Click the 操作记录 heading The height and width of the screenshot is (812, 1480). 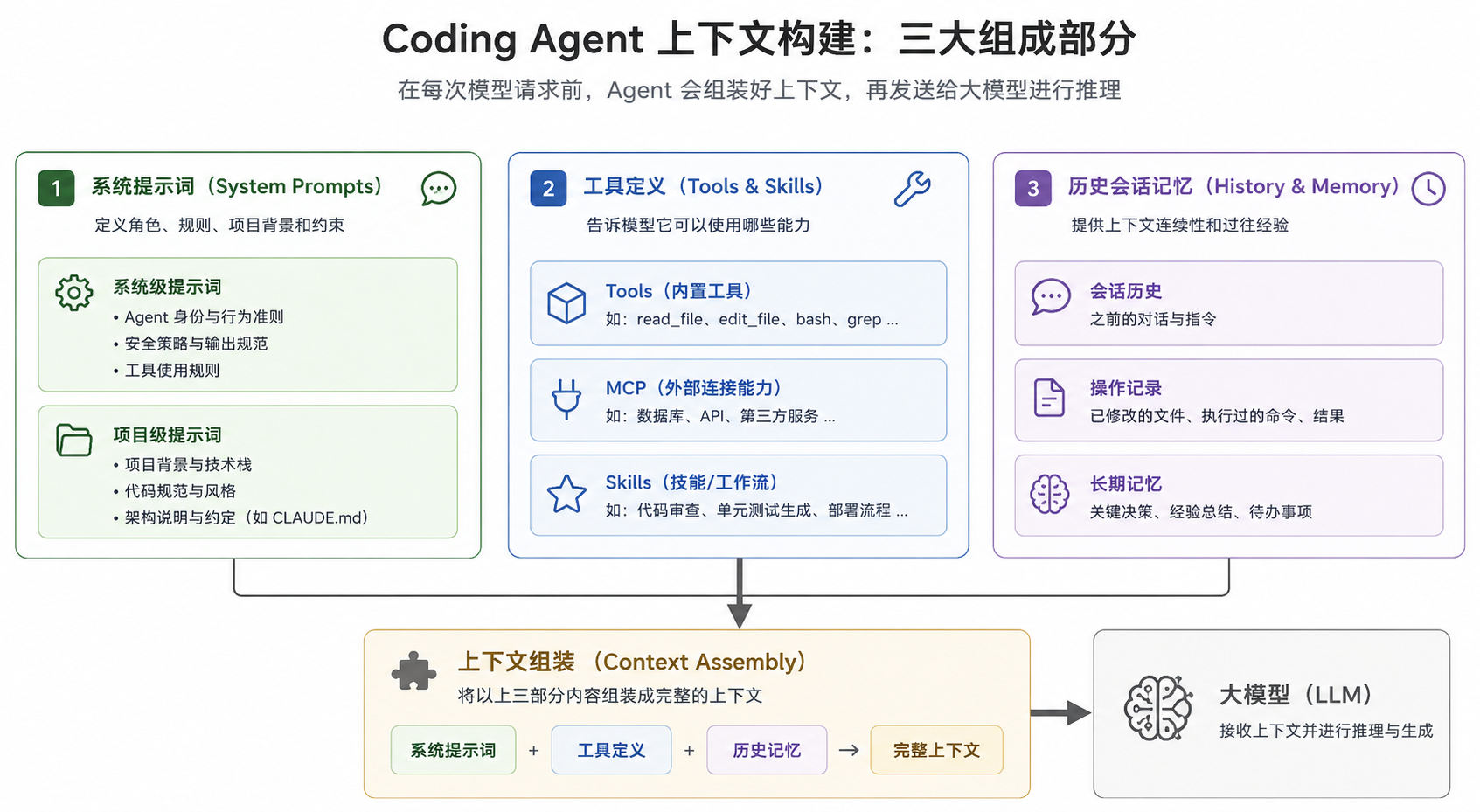(x=1125, y=388)
